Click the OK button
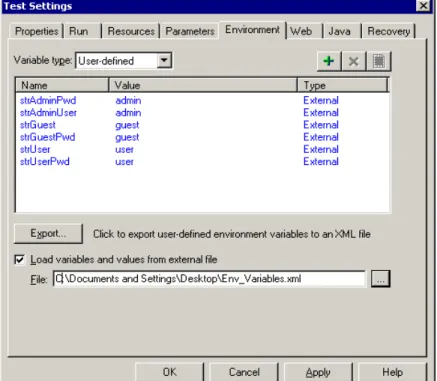The width and height of the screenshot is (437, 381). (x=169, y=372)
